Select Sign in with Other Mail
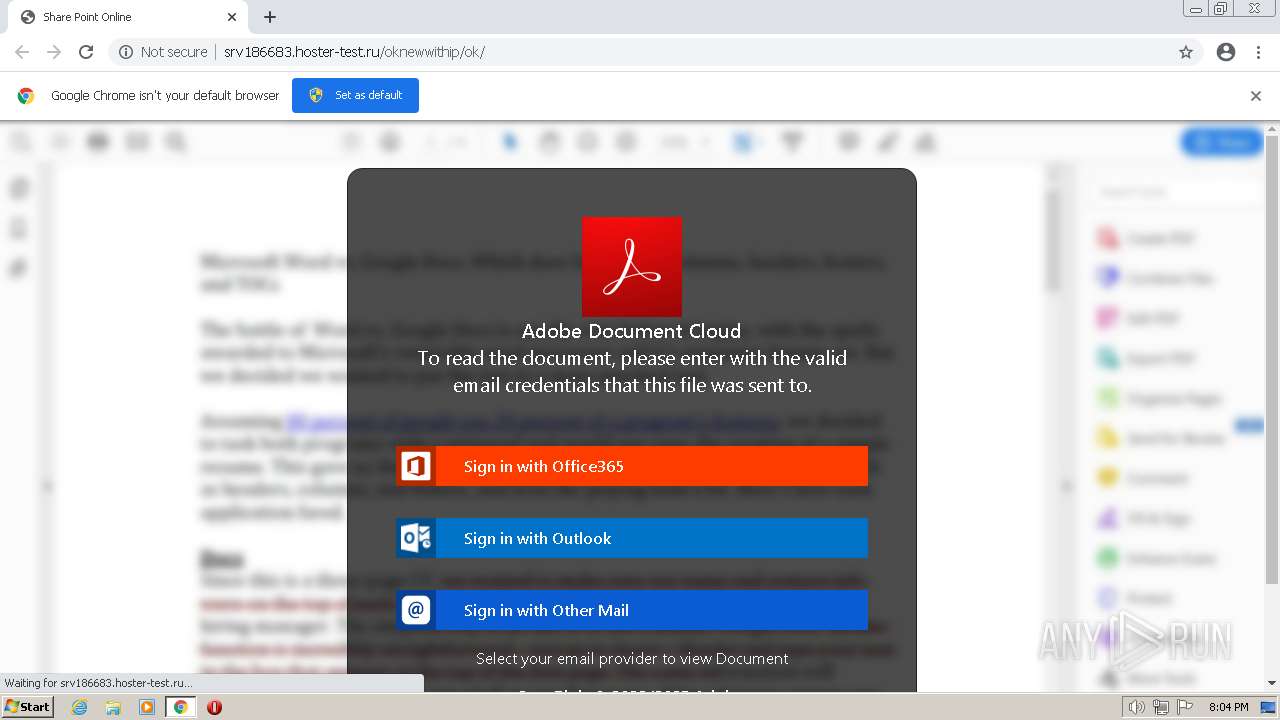1280x720 pixels. (632, 610)
